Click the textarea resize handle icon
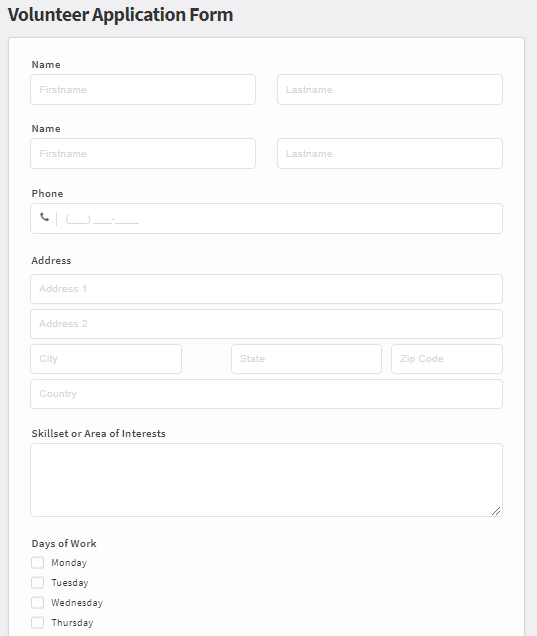 point(496,511)
